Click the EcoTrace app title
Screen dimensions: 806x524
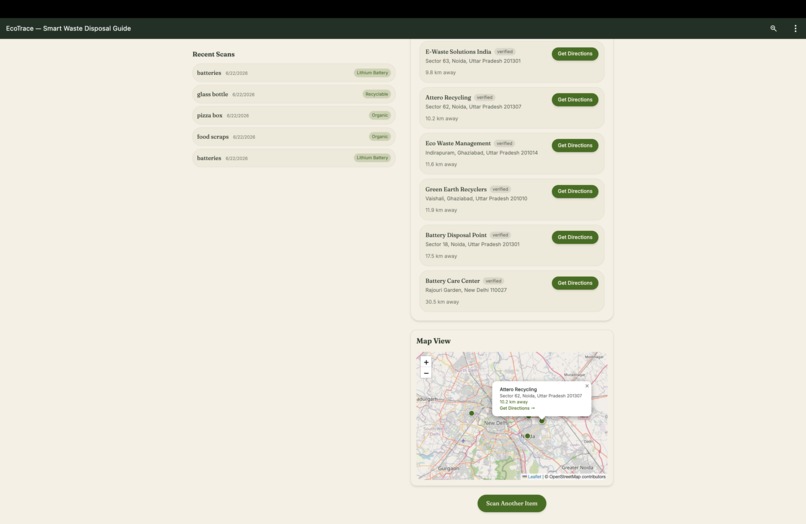coord(68,29)
